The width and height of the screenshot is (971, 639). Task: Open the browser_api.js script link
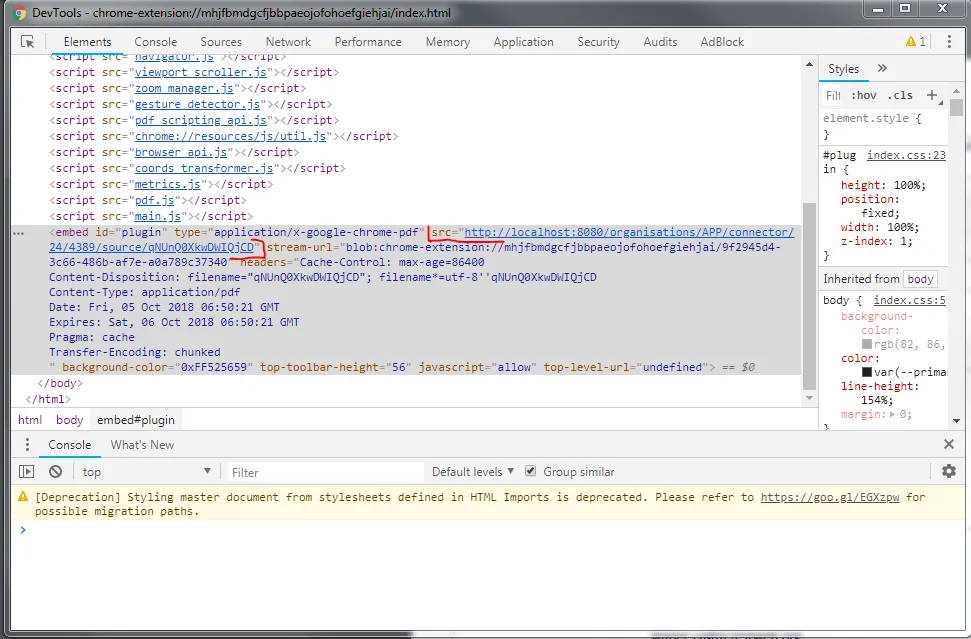(x=181, y=152)
